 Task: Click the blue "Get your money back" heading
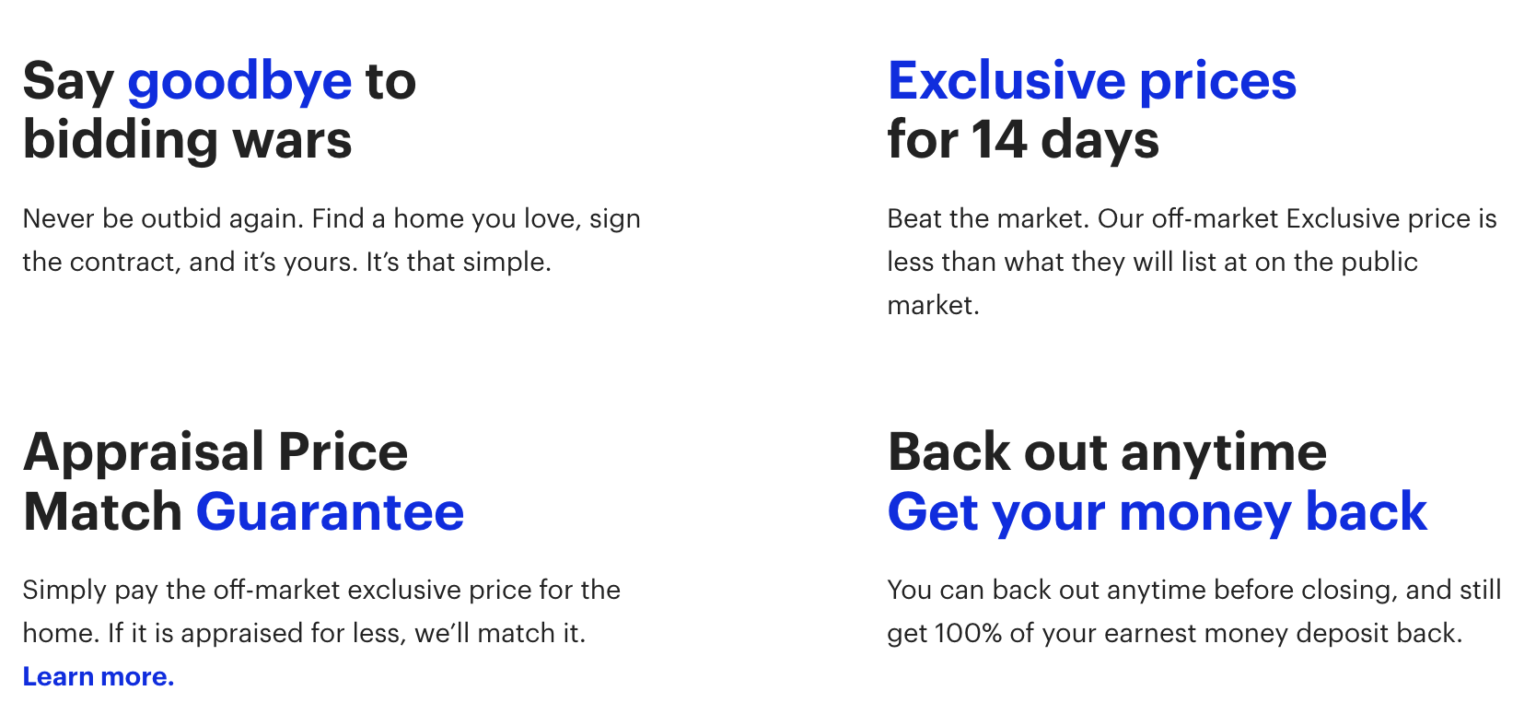[1157, 511]
